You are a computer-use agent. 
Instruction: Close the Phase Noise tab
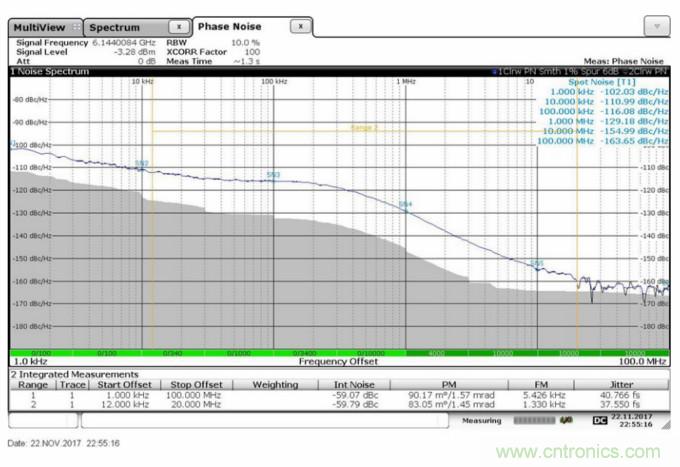coord(301,26)
